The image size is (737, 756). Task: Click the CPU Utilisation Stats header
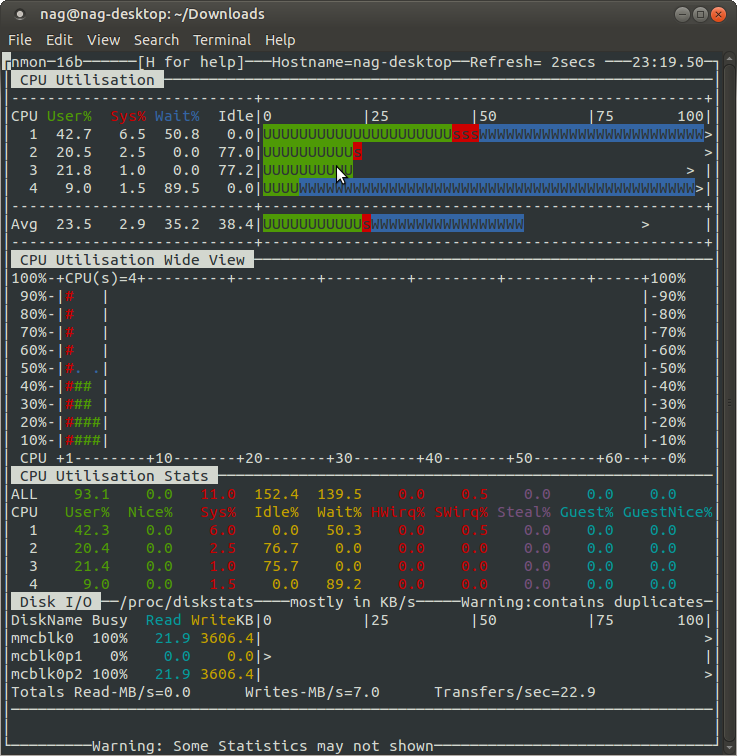(114, 476)
